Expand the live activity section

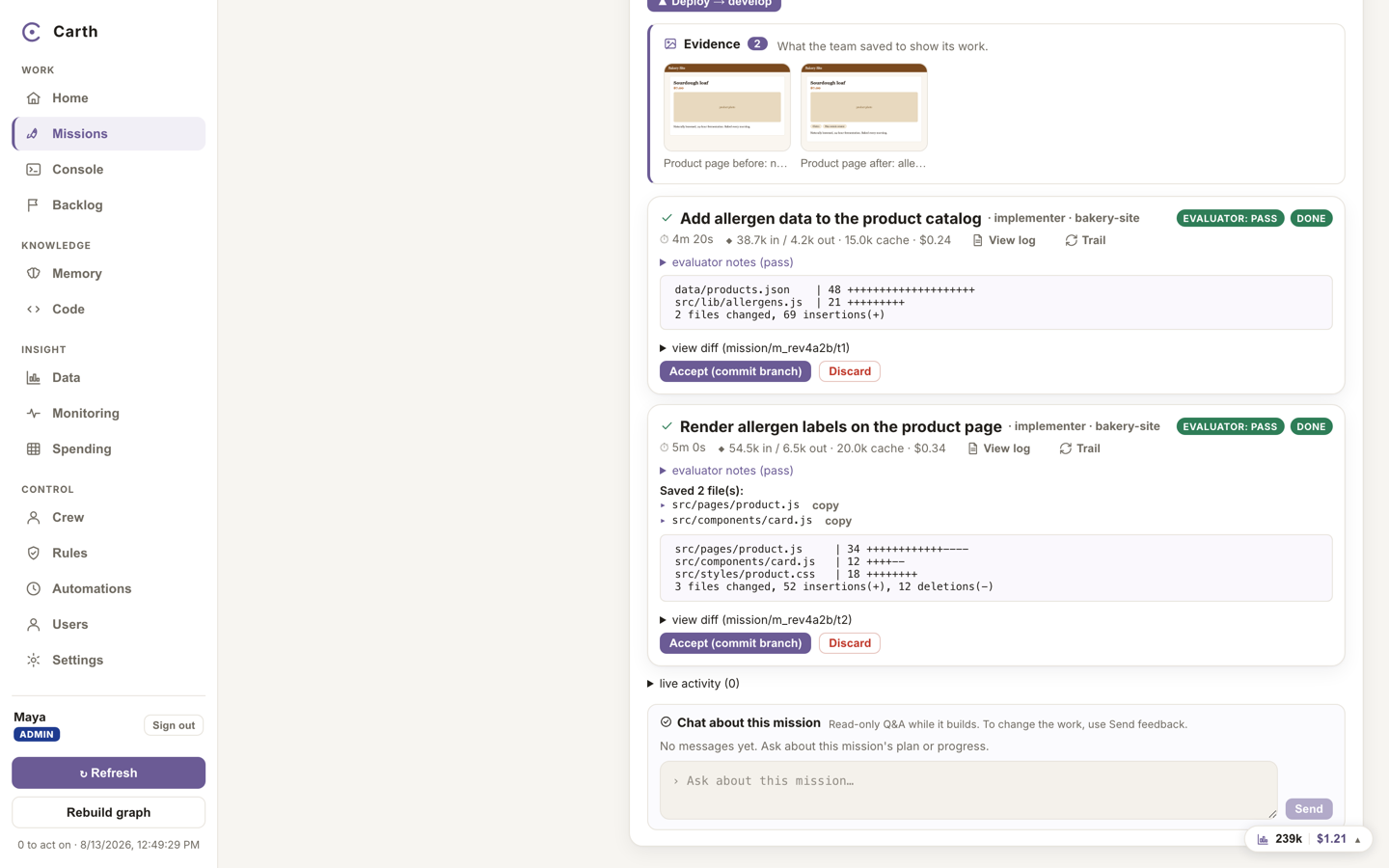coord(693,684)
